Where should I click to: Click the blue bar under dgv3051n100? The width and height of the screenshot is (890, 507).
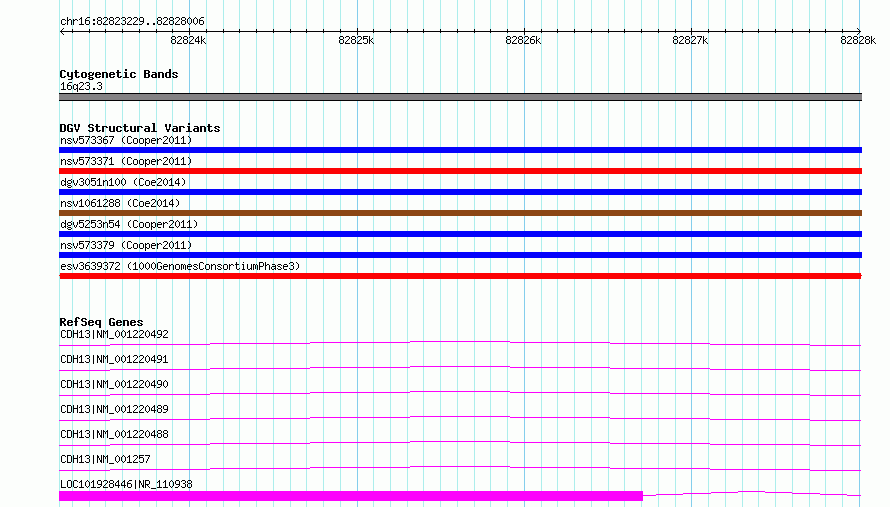pyautogui.click(x=460, y=192)
